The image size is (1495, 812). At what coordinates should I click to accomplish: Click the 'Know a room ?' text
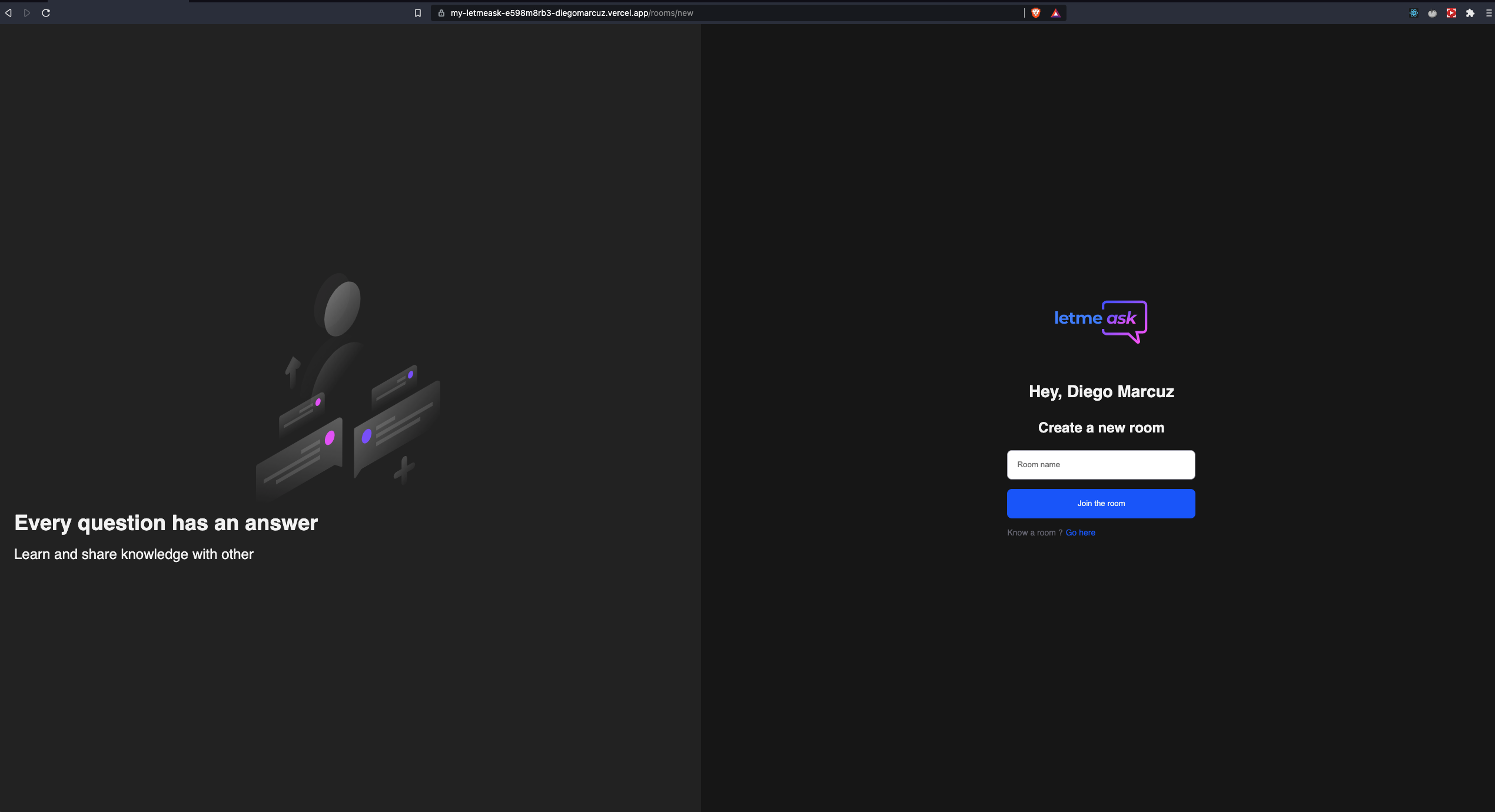pos(1035,533)
